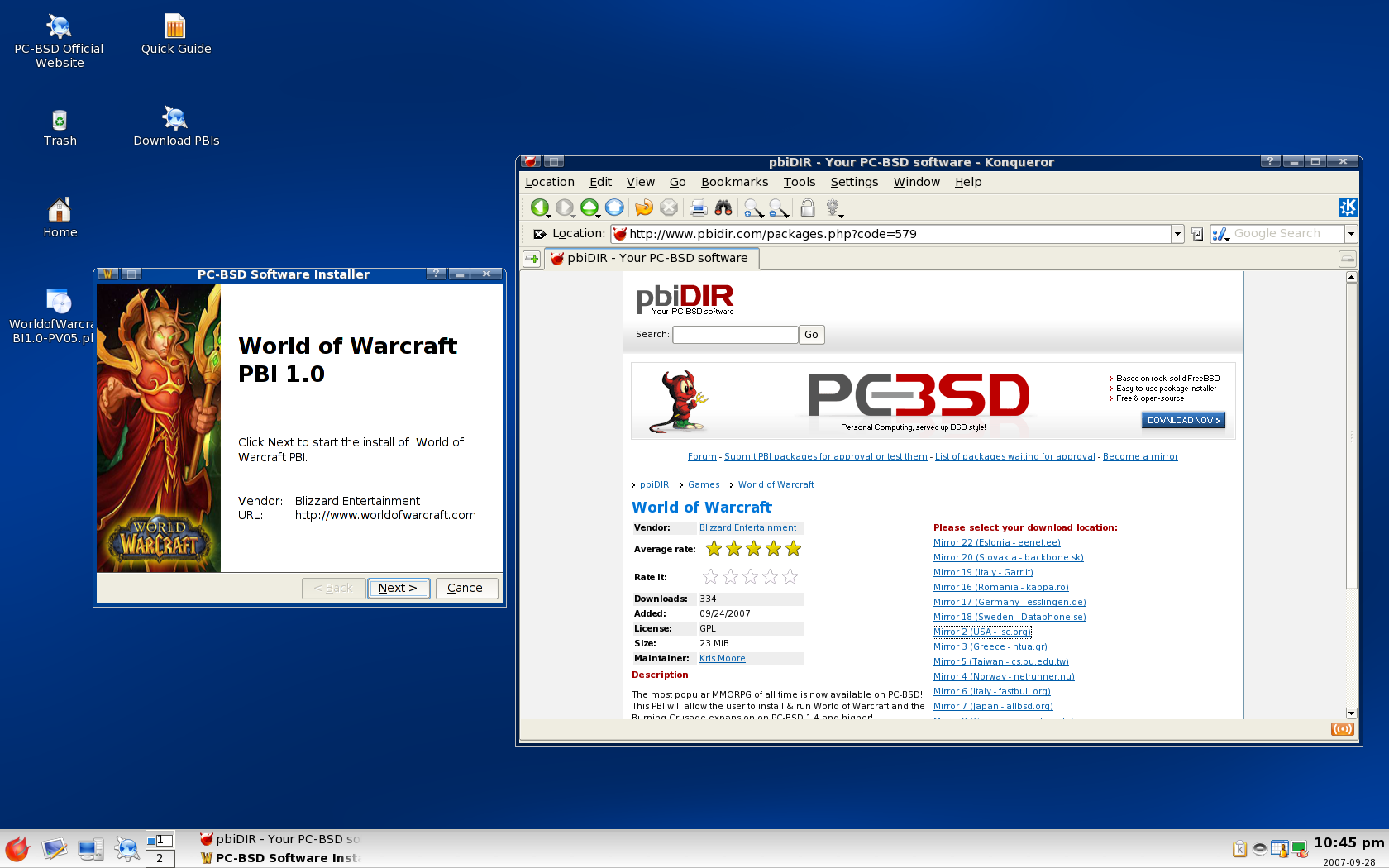Screen dimensions: 1389x868
Task: Clear the location bar with black arrow icon
Action: (539, 234)
